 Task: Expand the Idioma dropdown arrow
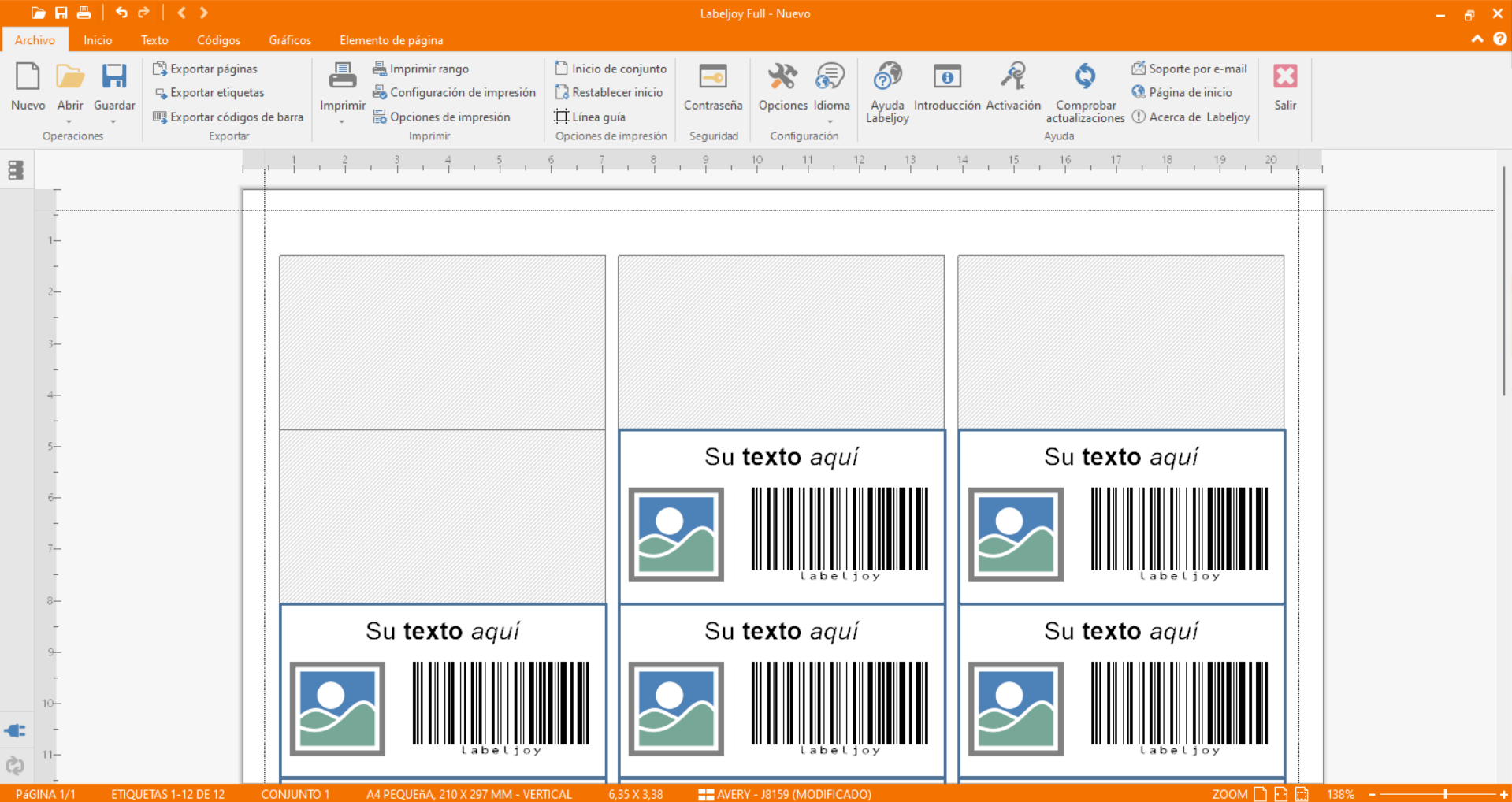pos(830,121)
